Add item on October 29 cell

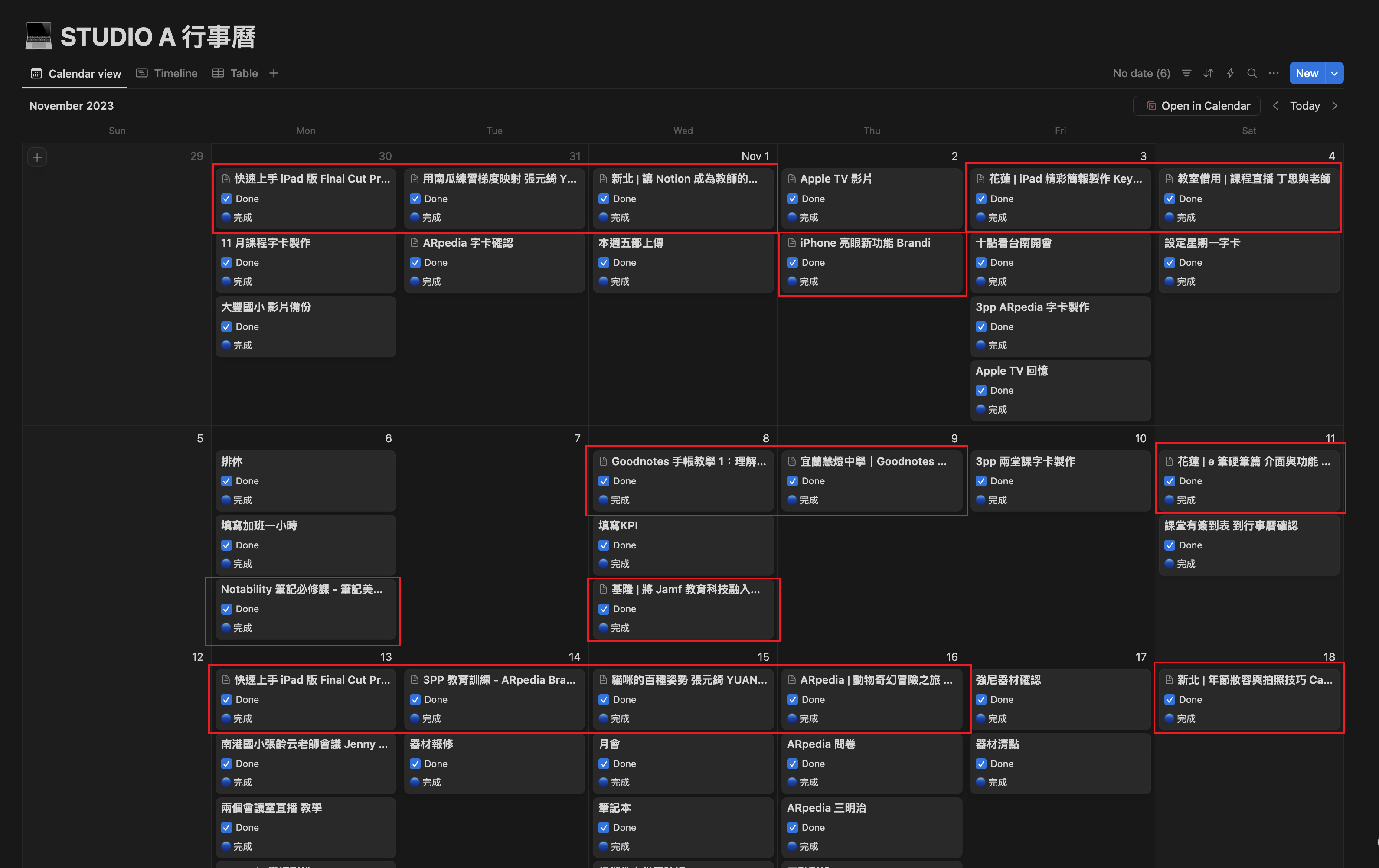pyautogui.click(x=37, y=157)
